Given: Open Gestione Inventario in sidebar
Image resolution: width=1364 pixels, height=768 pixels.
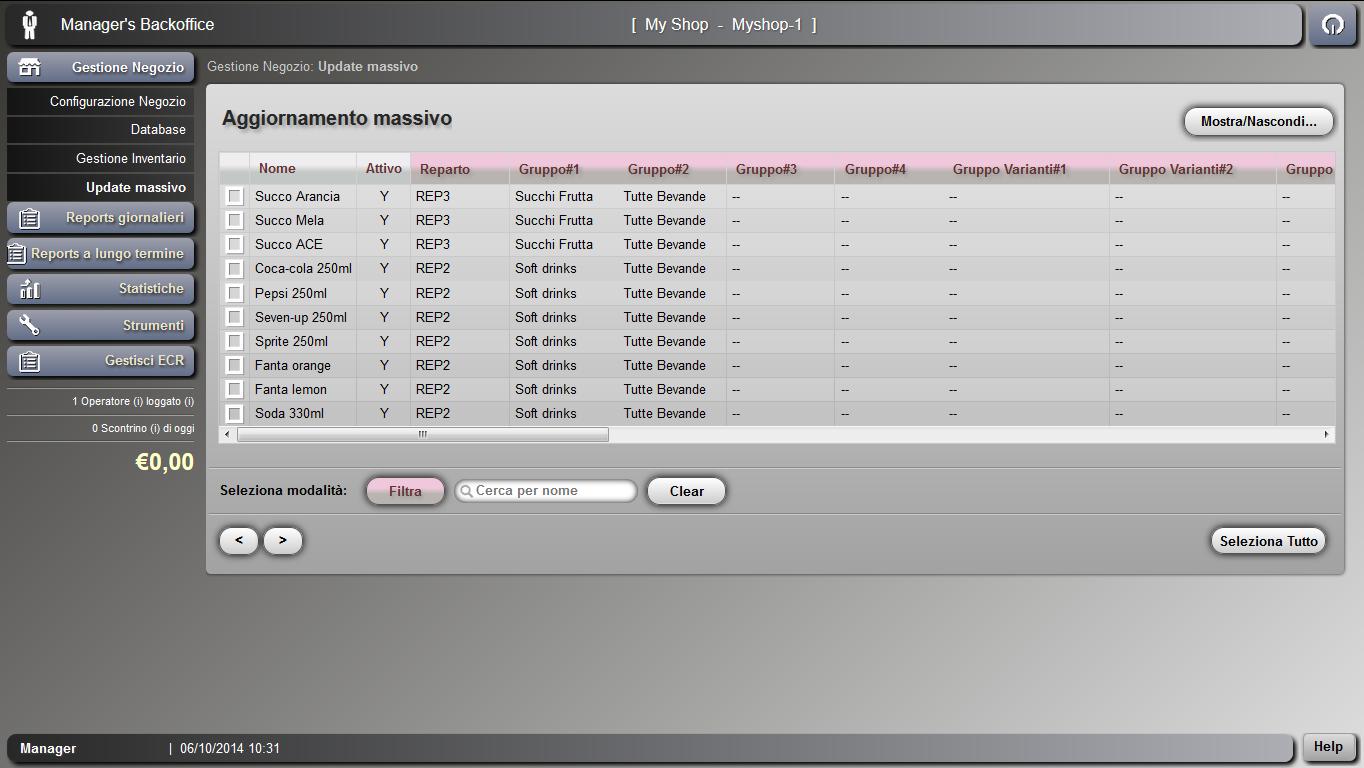Looking at the screenshot, I should pyautogui.click(x=130, y=158).
